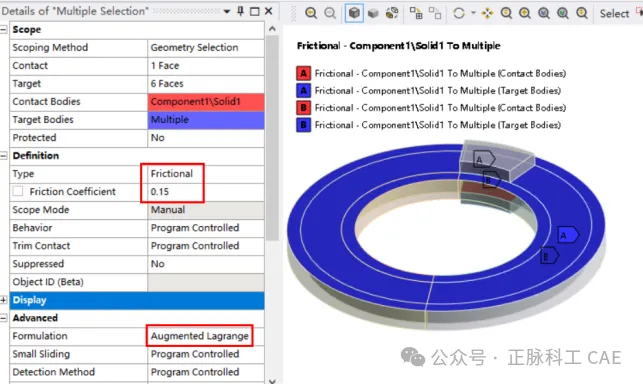643x384 pixels.
Task: Toggle the Friction Coefficient parameter checkbox
Action: pos(18,191)
